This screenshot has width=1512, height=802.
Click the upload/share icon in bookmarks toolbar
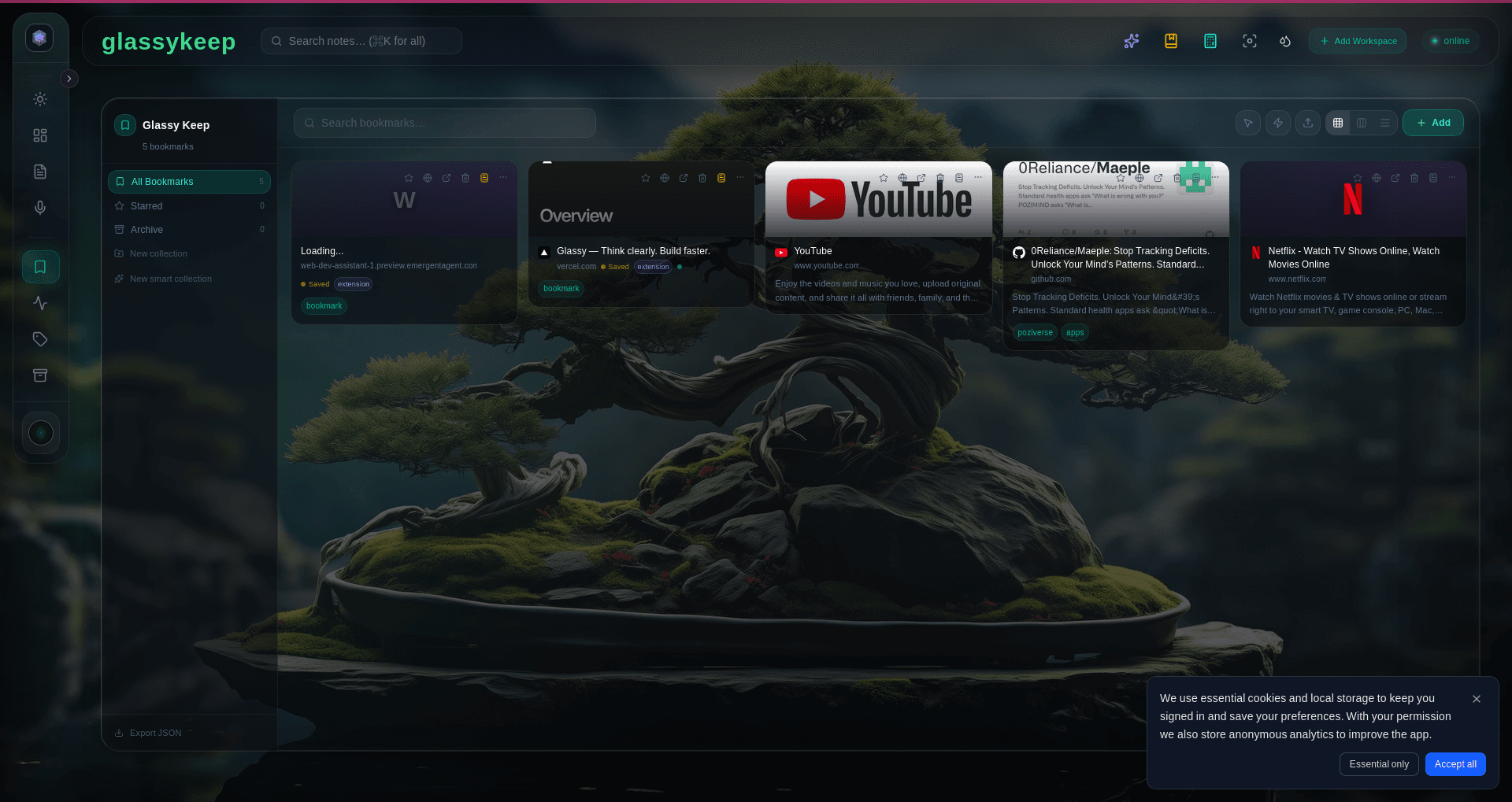pos(1308,123)
